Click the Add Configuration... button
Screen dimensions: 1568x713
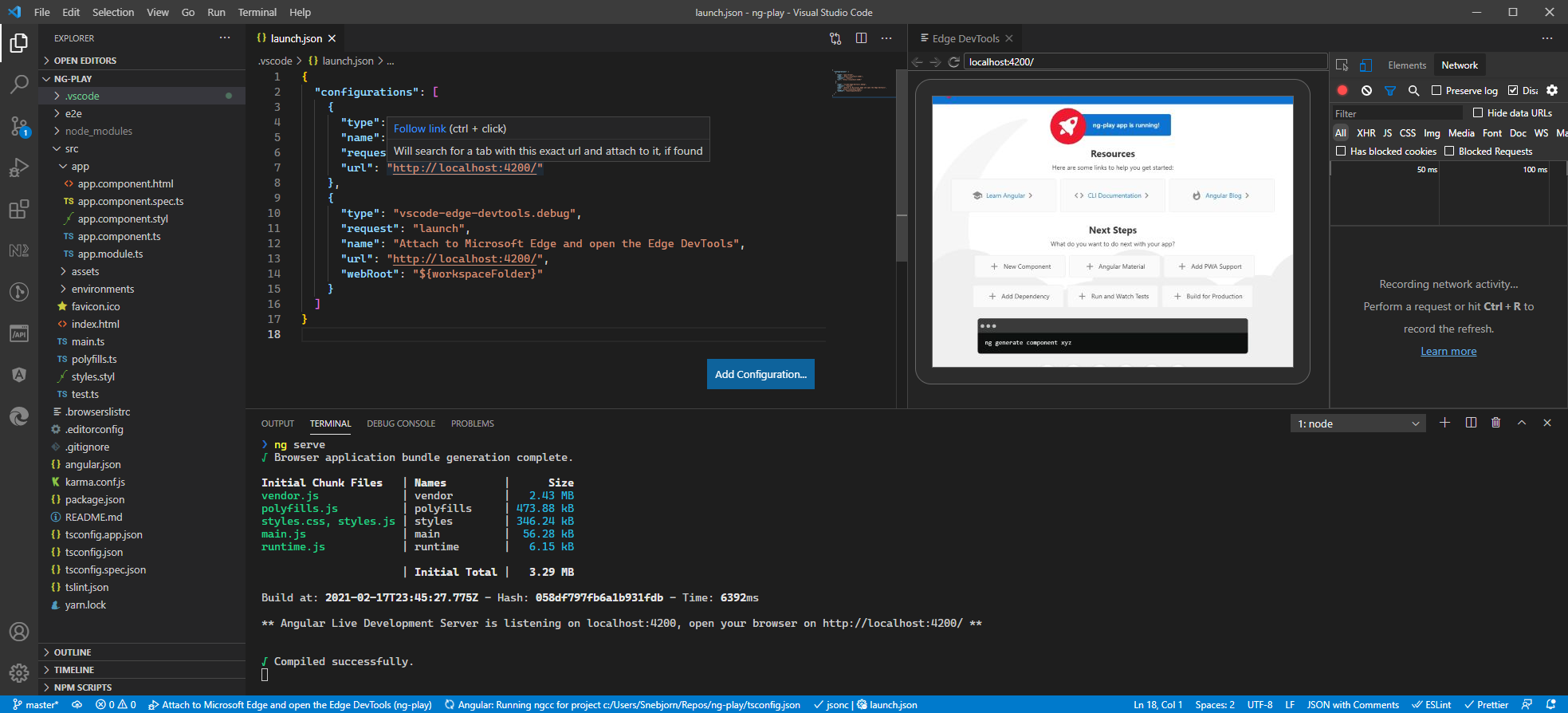[x=760, y=374]
